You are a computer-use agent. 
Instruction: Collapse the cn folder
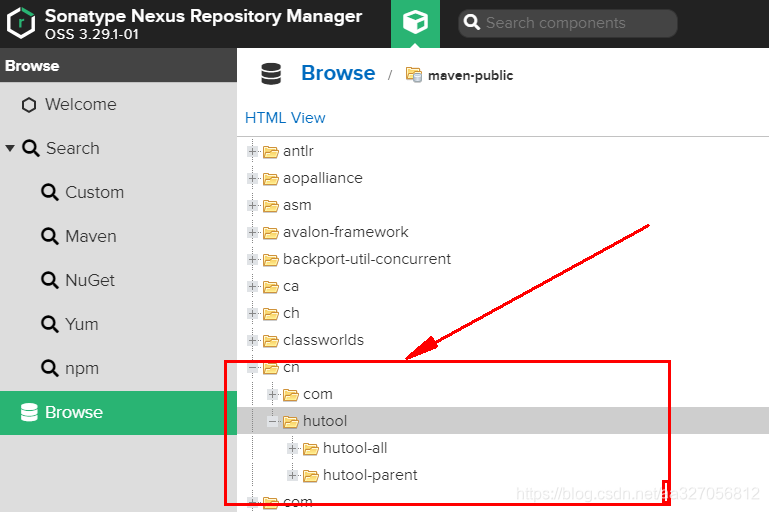(253, 367)
